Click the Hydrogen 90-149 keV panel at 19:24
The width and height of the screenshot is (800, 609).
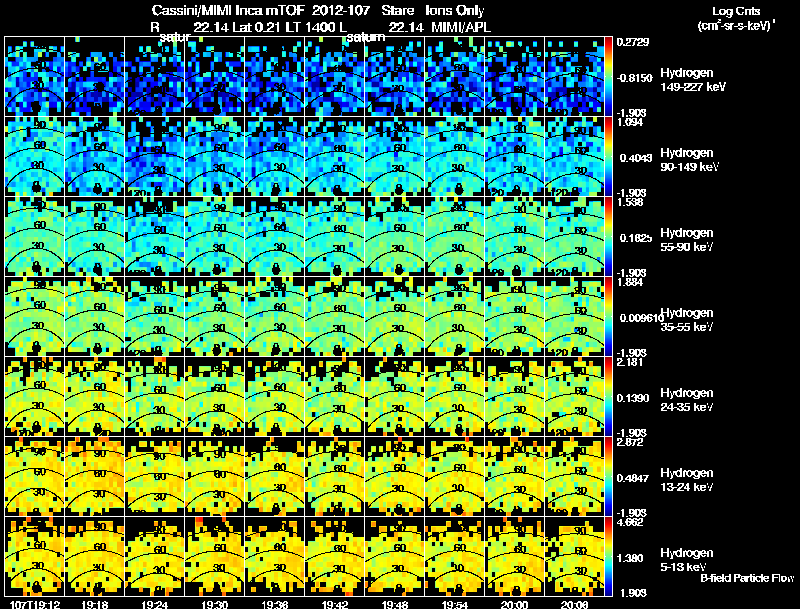click(155, 156)
